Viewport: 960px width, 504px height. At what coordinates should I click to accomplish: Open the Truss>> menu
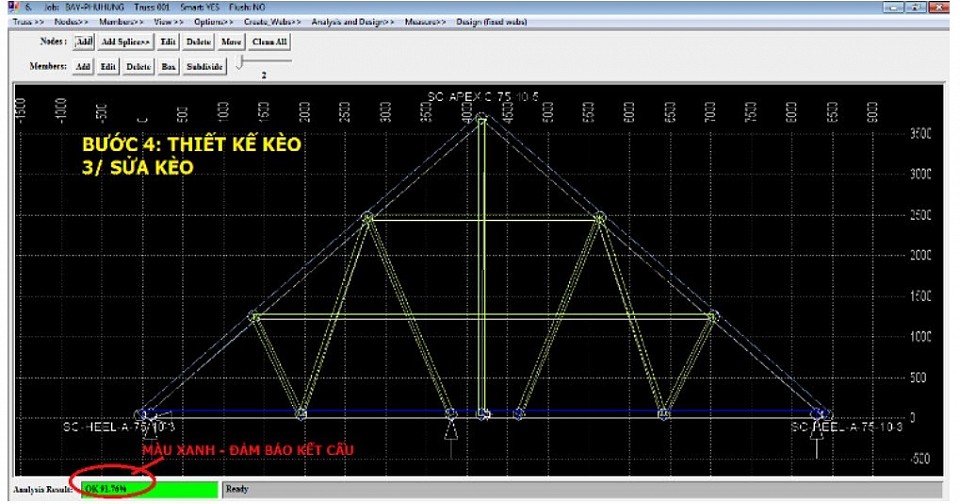point(27,20)
